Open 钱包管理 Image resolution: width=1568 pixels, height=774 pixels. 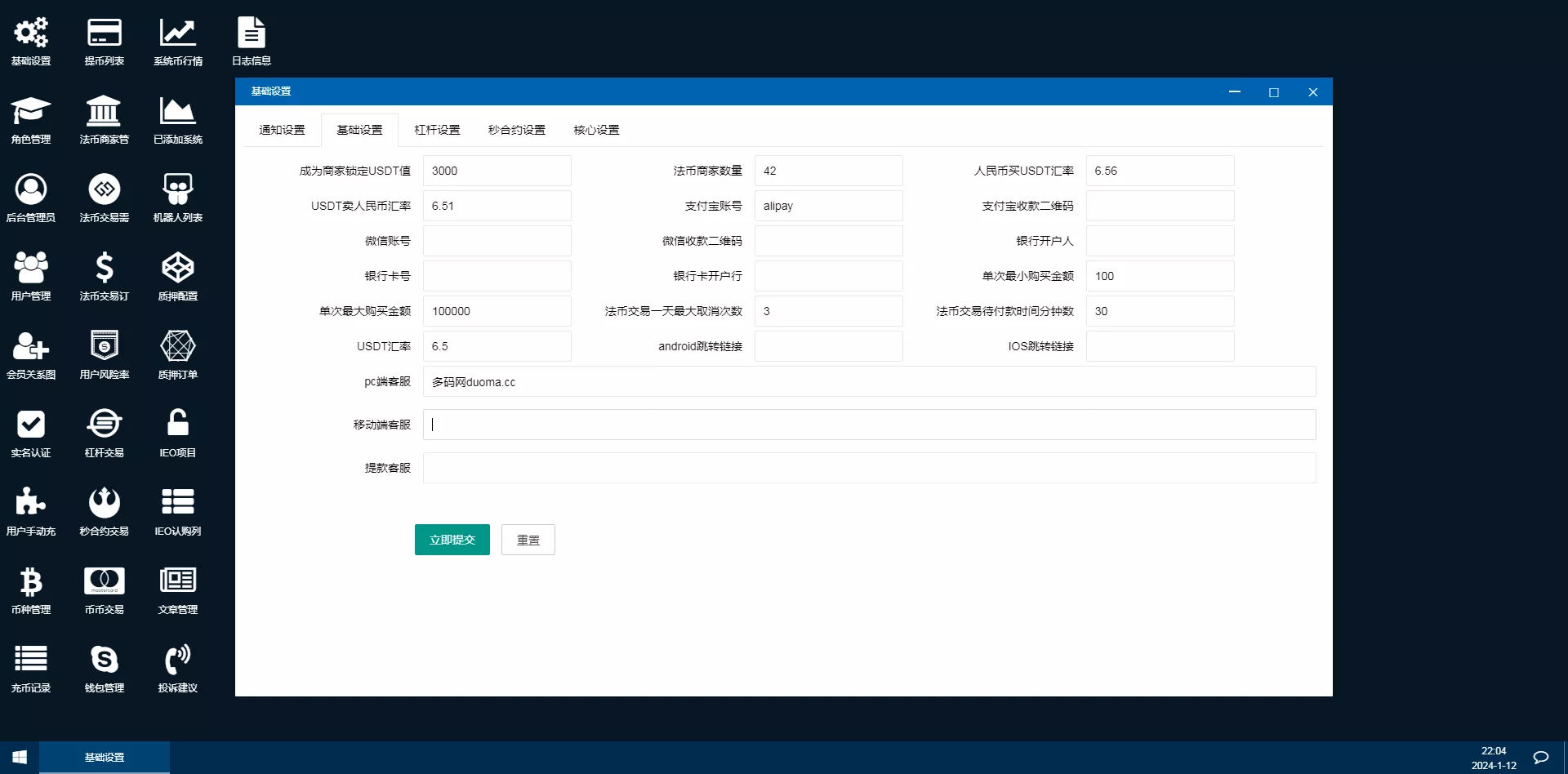[x=104, y=666]
